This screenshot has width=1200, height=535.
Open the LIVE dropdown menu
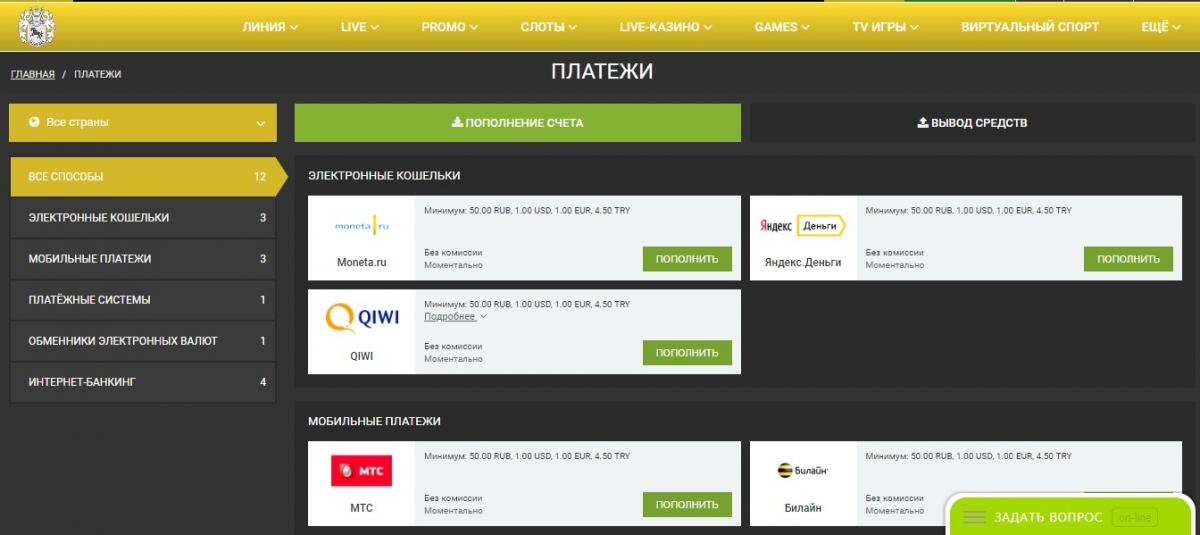click(x=359, y=27)
